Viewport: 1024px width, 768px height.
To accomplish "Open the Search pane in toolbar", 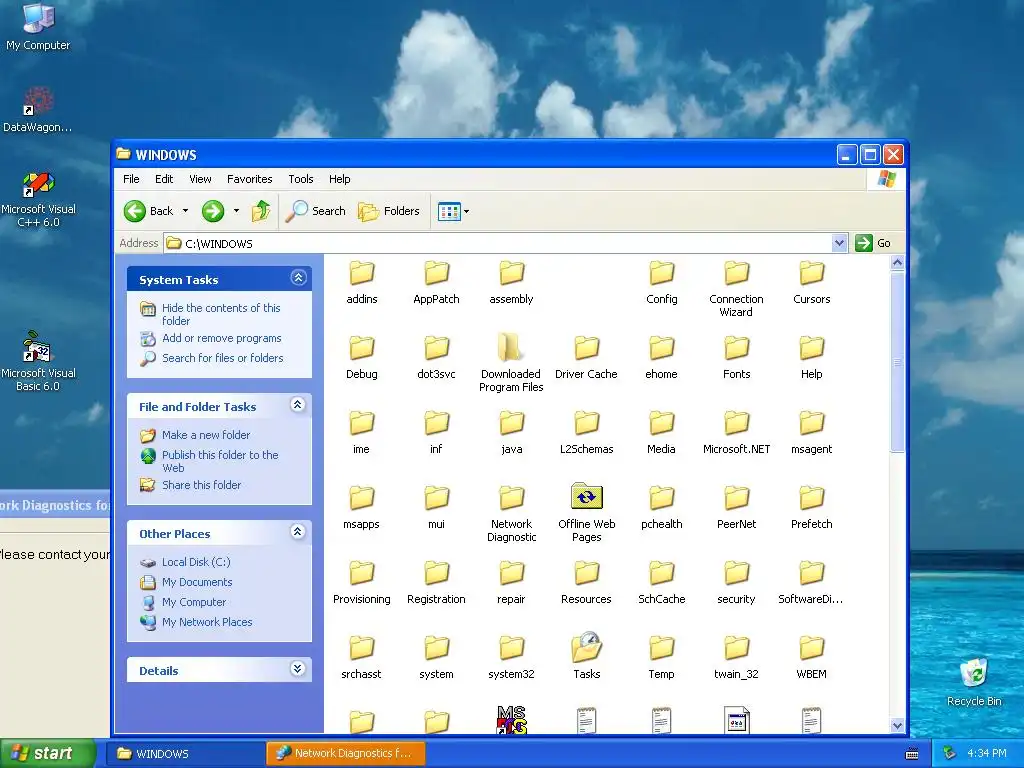I will [x=315, y=211].
